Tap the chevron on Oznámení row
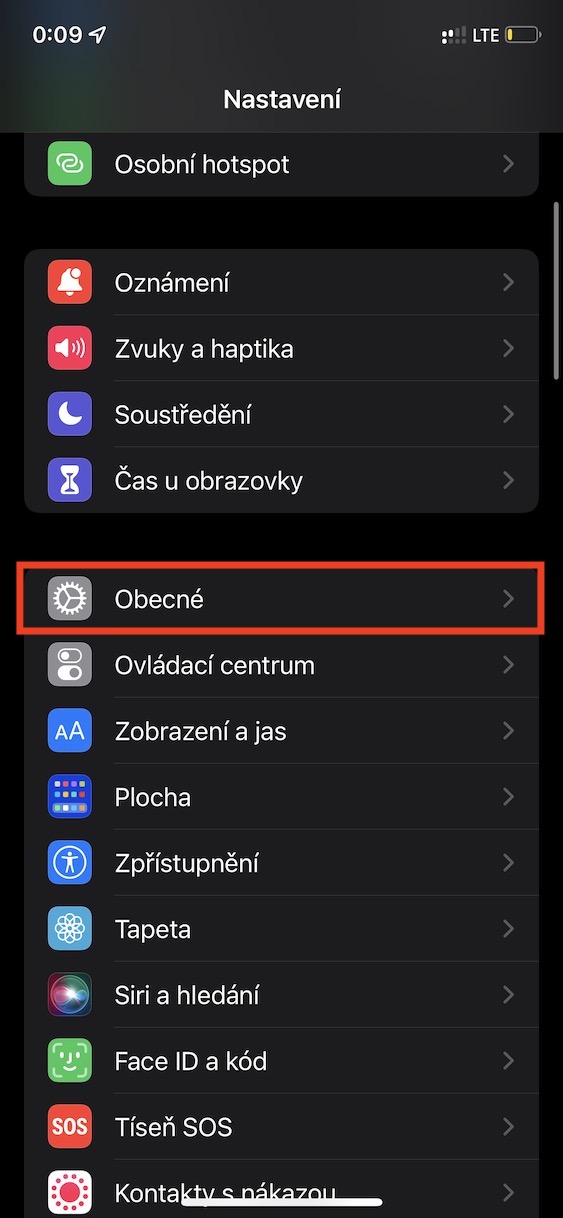563x1218 pixels. point(508,282)
